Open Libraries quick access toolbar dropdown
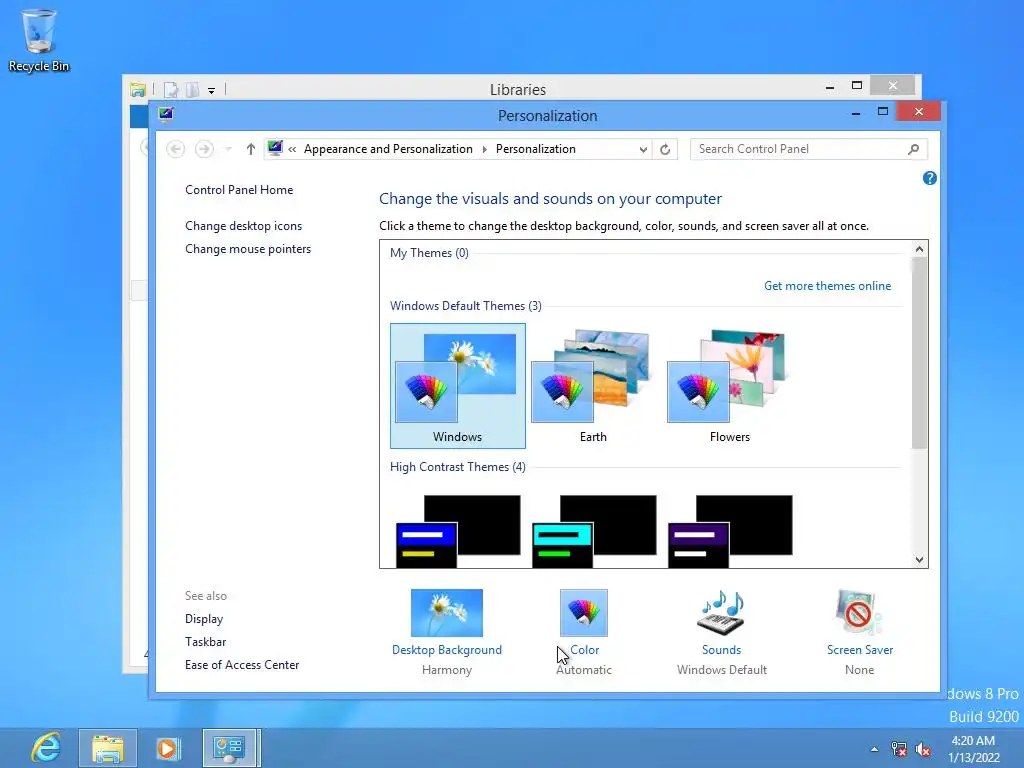The image size is (1024, 768). click(212, 91)
